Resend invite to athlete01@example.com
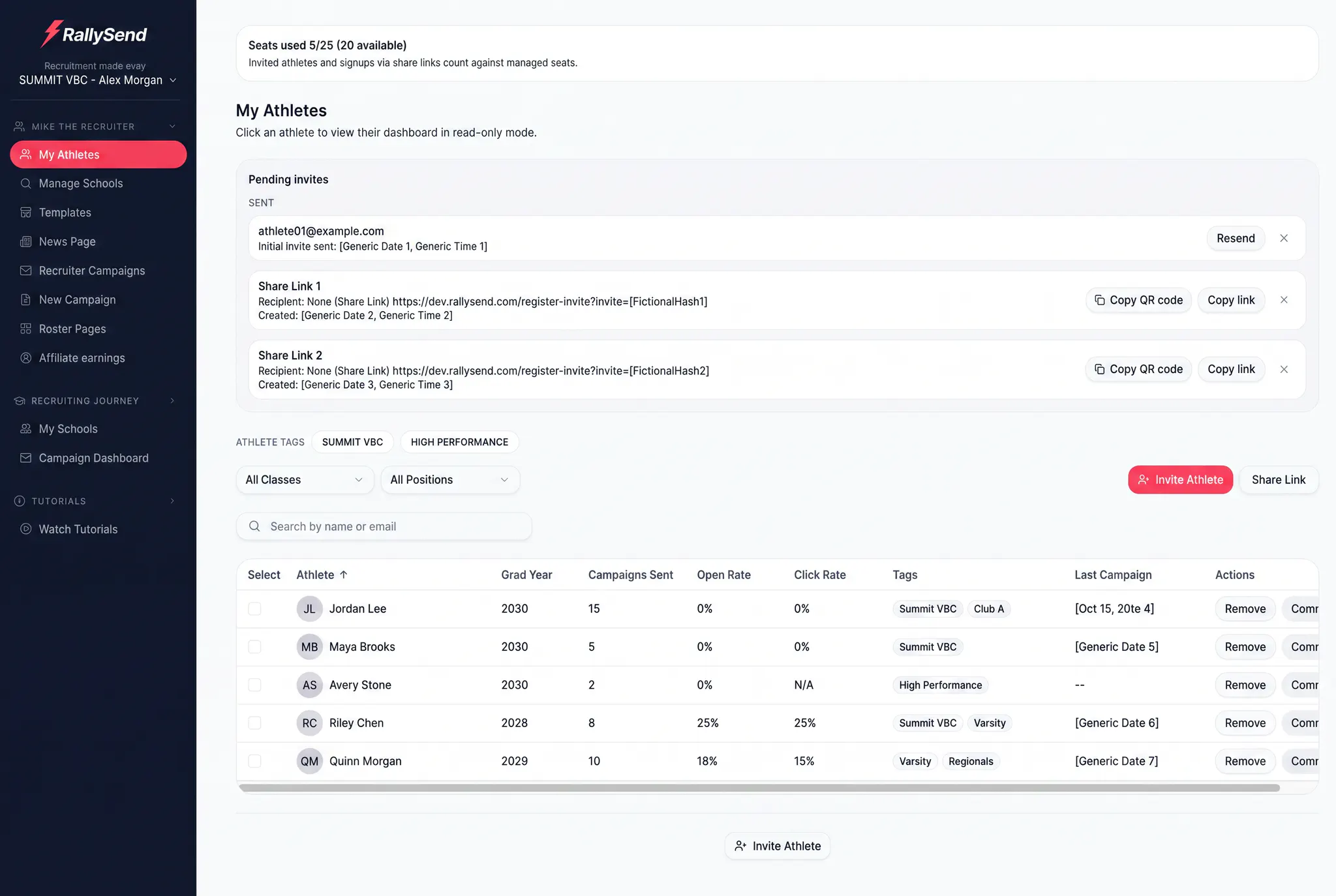The width and height of the screenshot is (1336, 896). tap(1236, 238)
